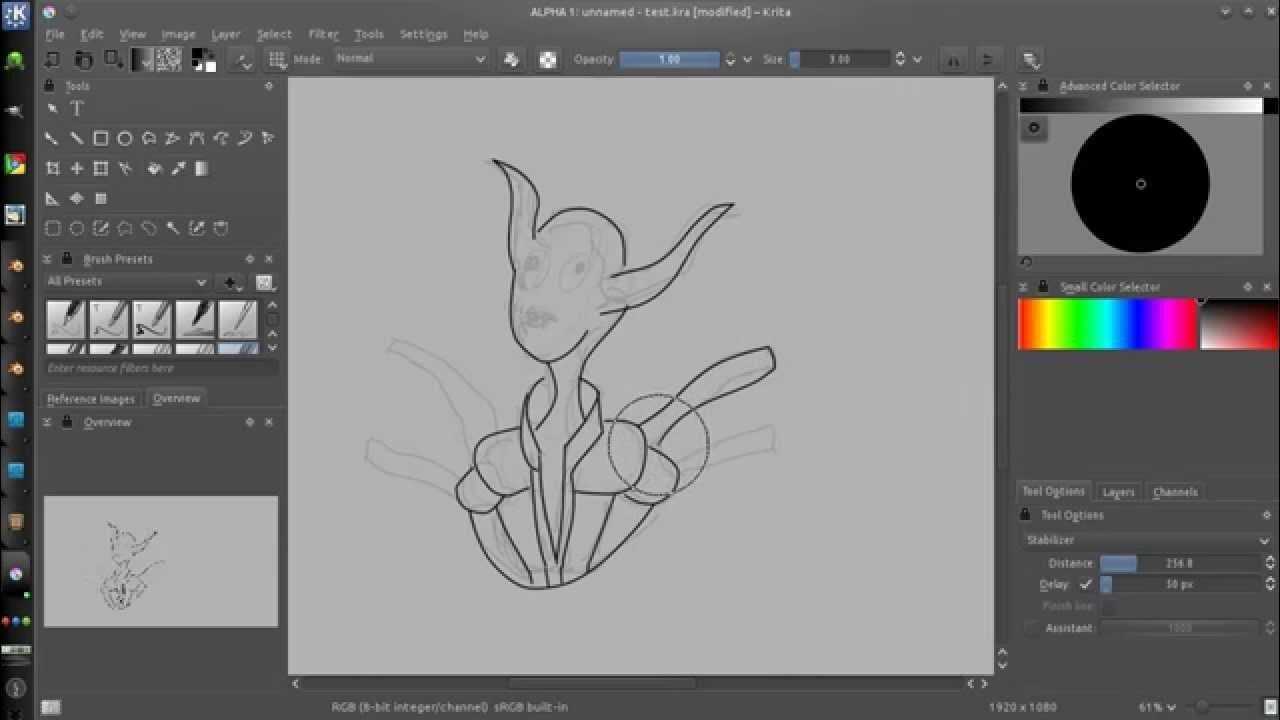Click the Overview canvas thumbnail
Image resolution: width=1280 pixels, height=720 pixels.
coord(161,561)
